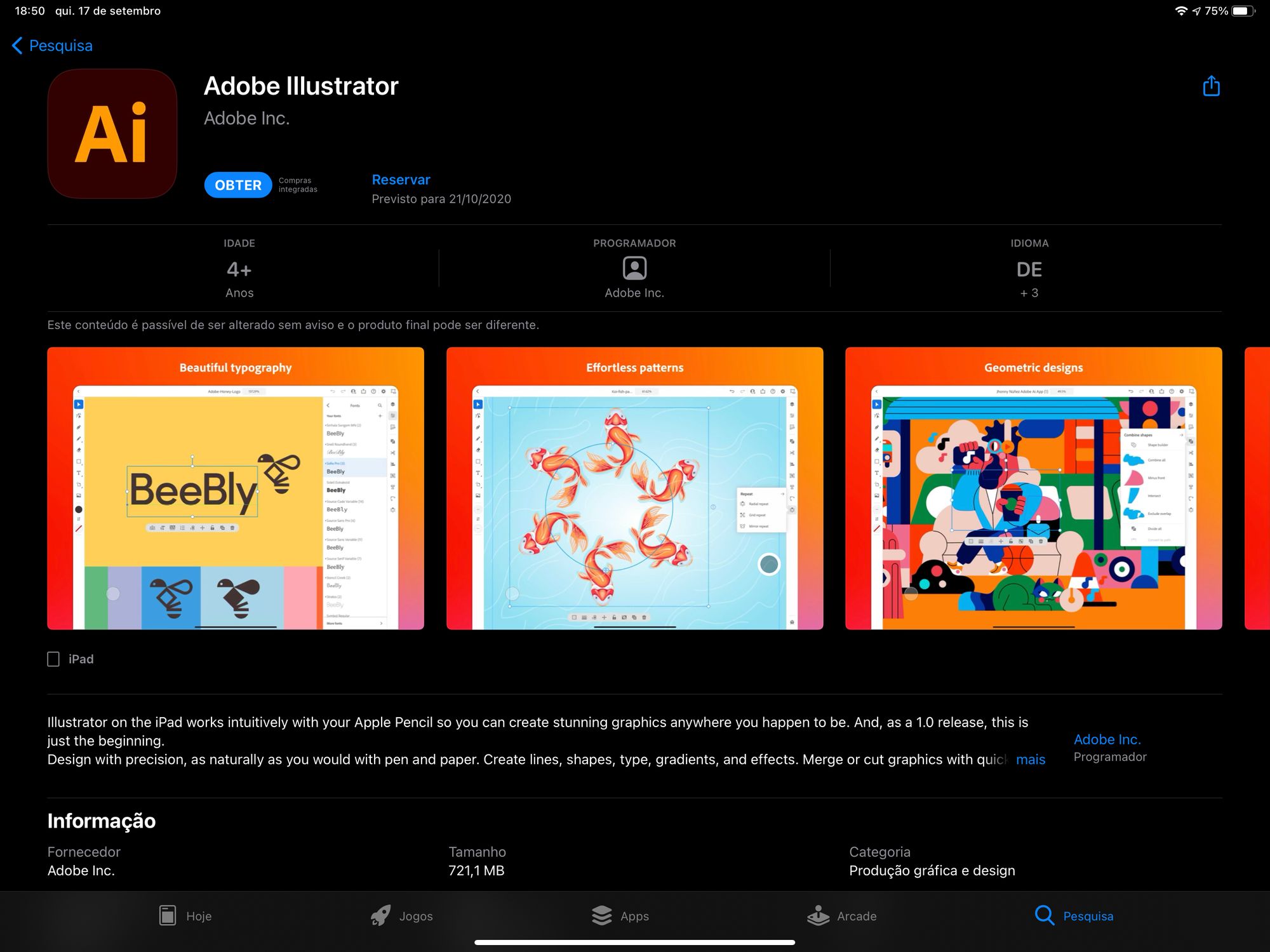1270x952 pixels.
Task: Tap the developer person icon under Programador
Action: point(634,268)
